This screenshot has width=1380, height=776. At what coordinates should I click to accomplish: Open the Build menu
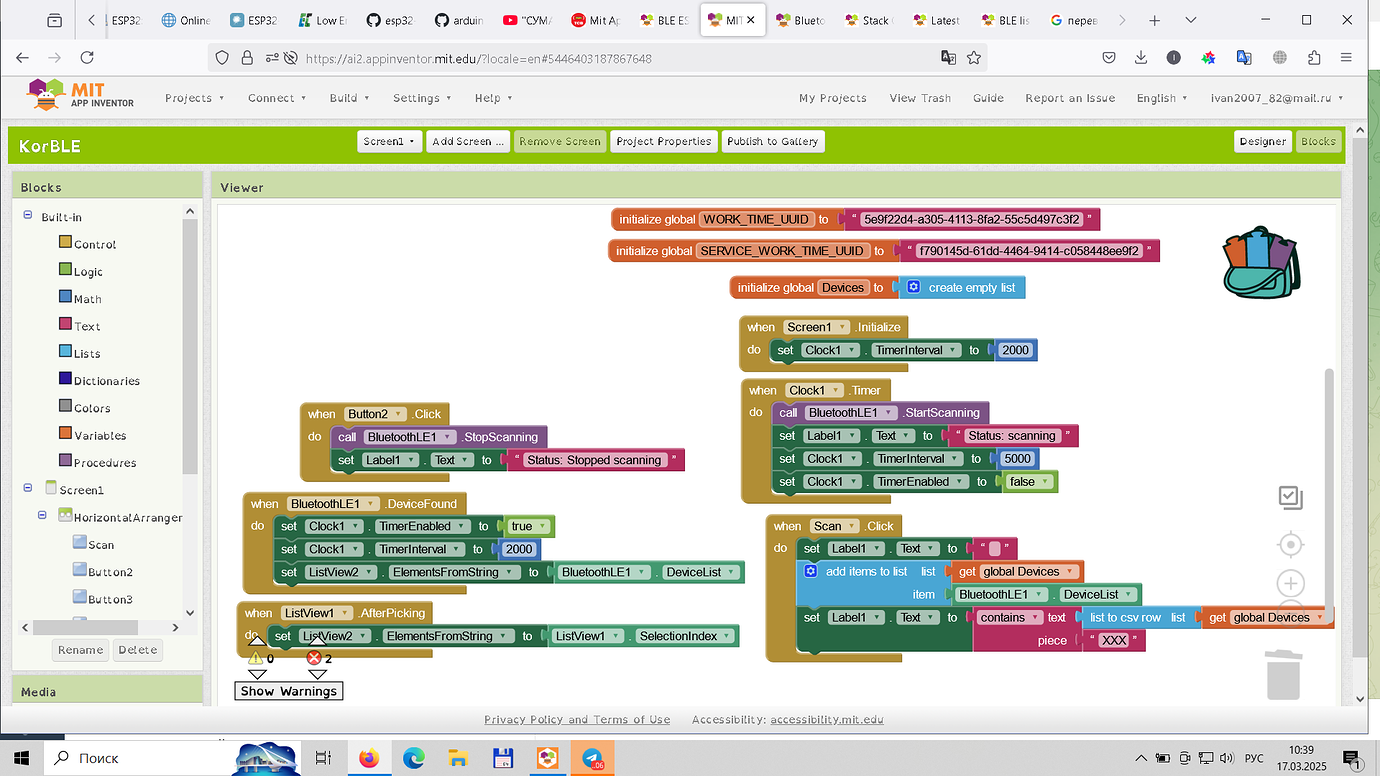coord(349,98)
